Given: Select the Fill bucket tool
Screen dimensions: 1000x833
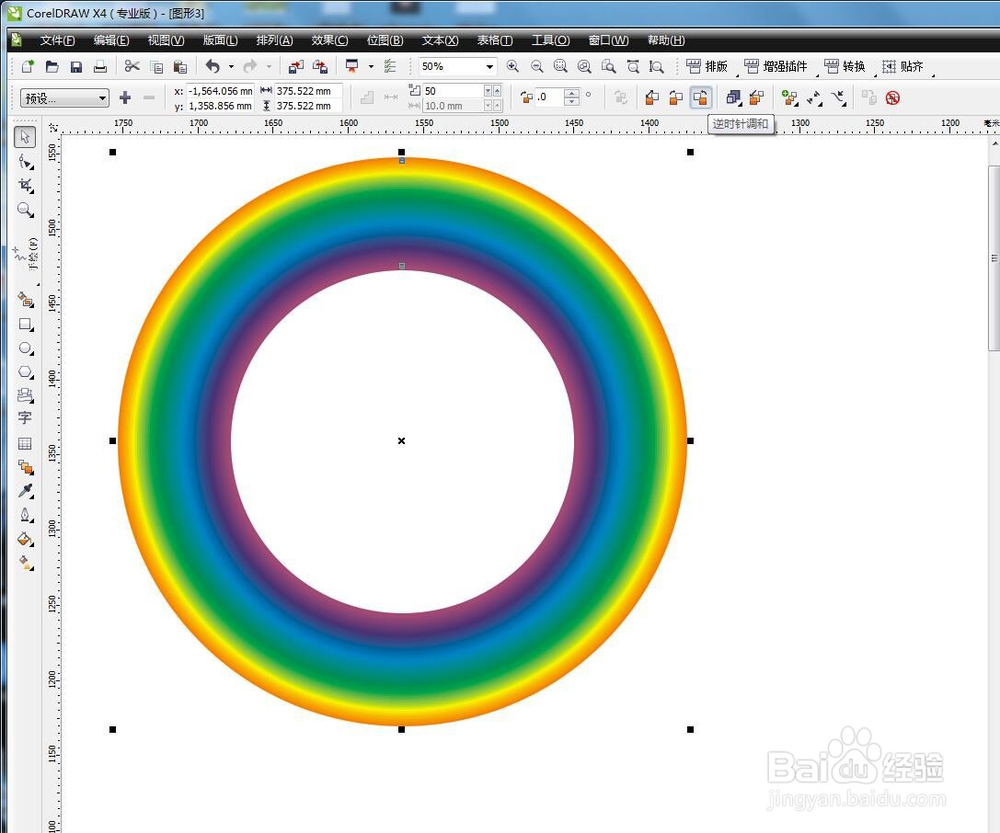Looking at the screenshot, I should point(25,539).
